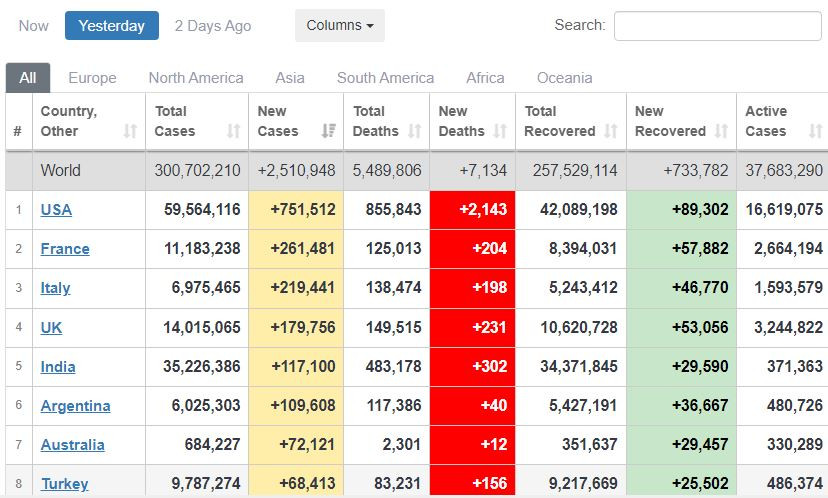Select India active cases 371,363
The width and height of the screenshot is (828, 498).
795,367
